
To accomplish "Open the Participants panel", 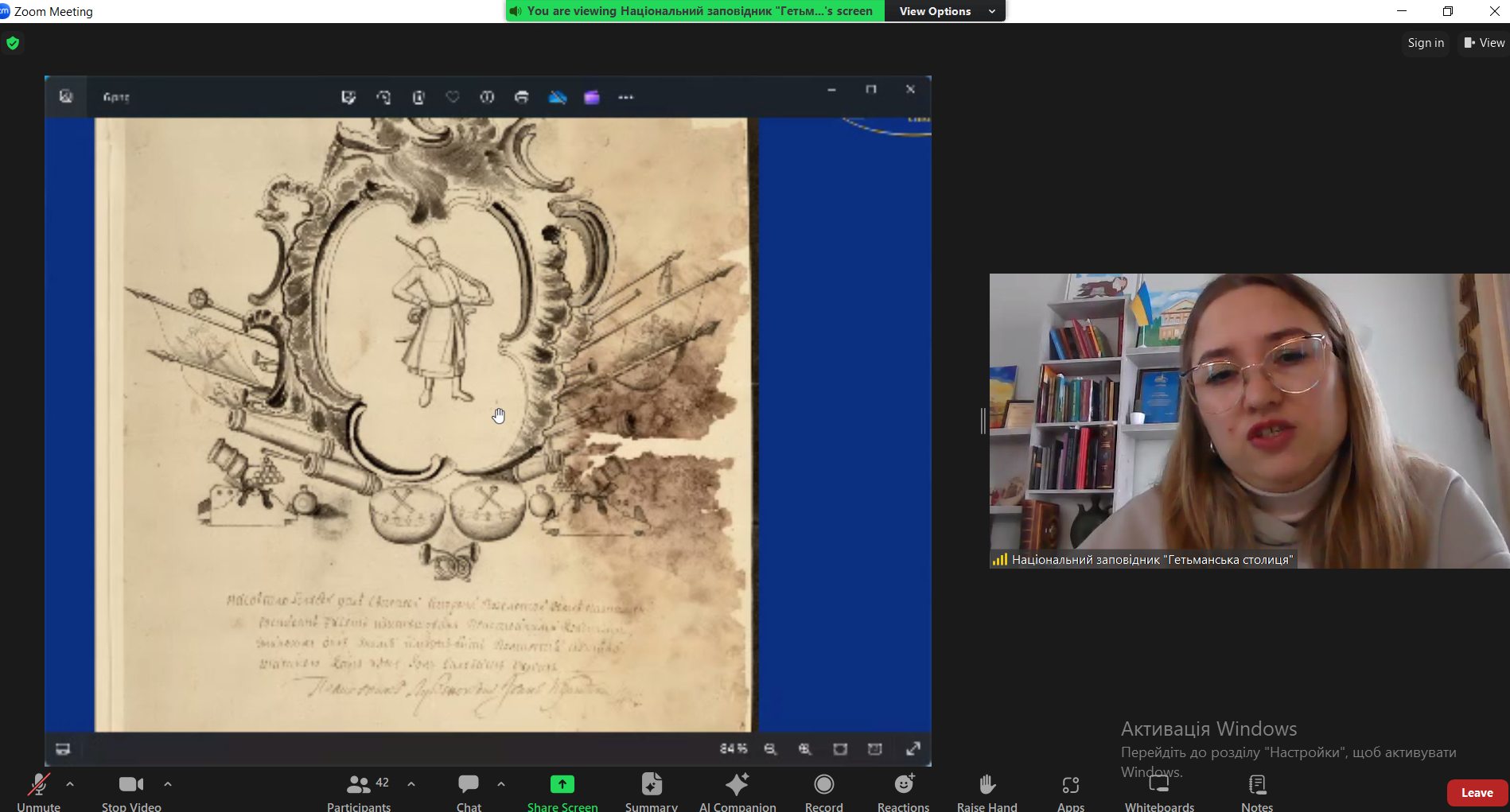I will [359, 791].
